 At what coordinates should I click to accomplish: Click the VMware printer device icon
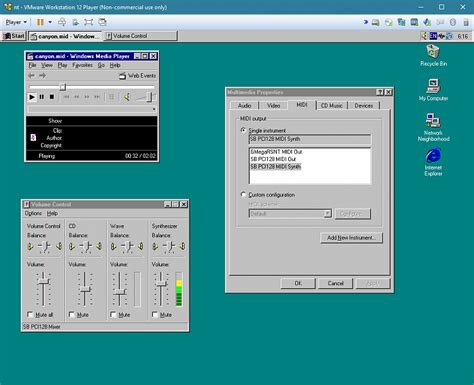414,22
